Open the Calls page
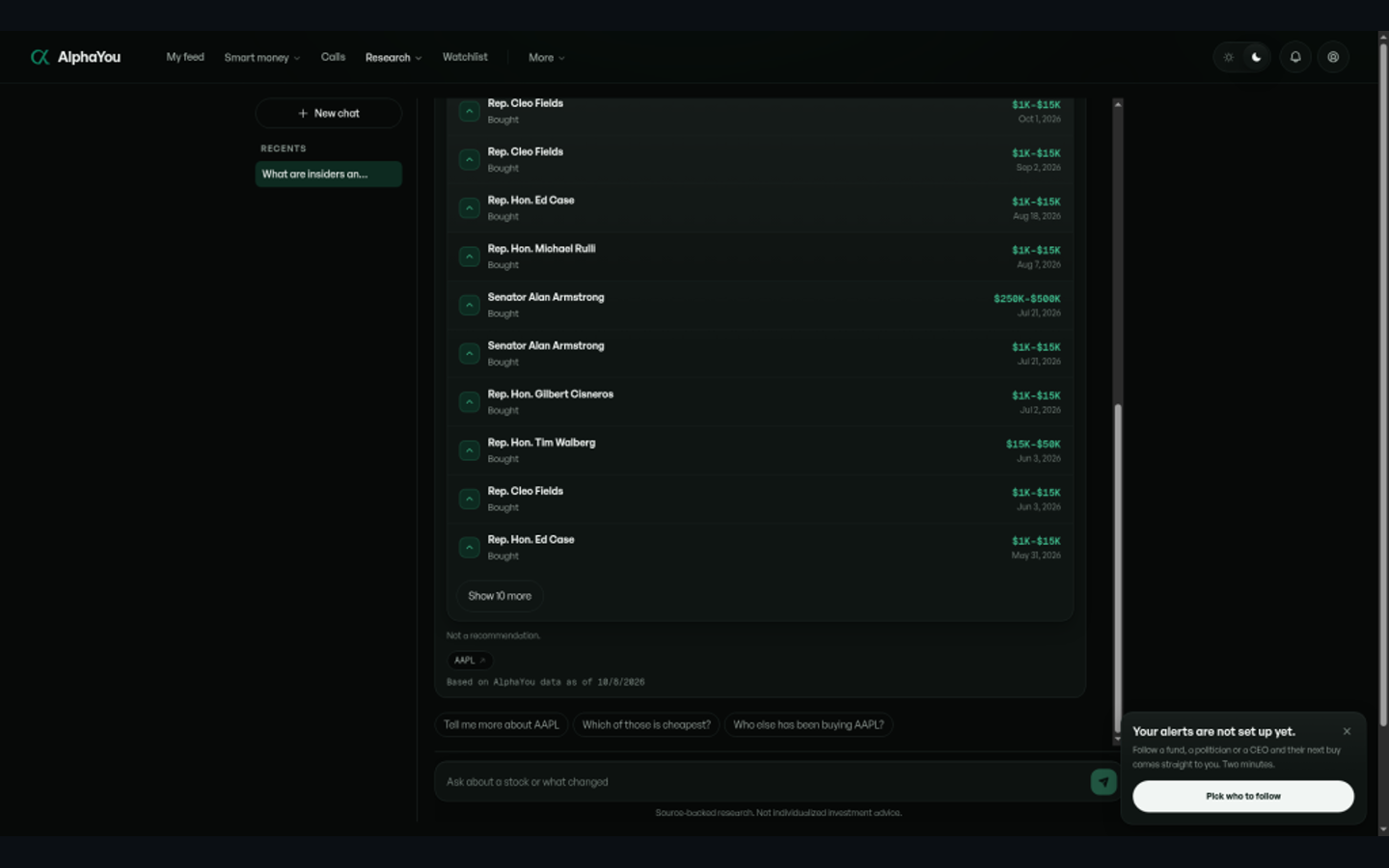 (333, 57)
